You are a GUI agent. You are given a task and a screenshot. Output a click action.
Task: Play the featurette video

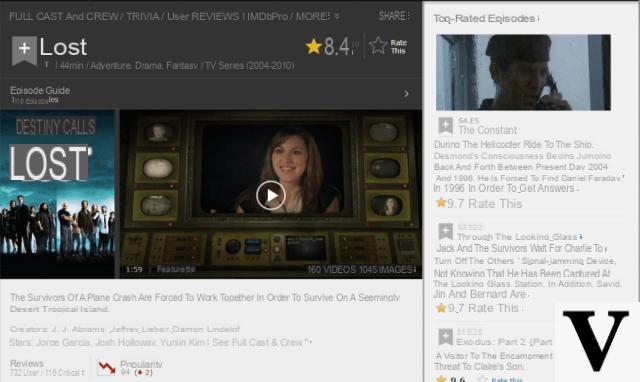(x=271, y=195)
